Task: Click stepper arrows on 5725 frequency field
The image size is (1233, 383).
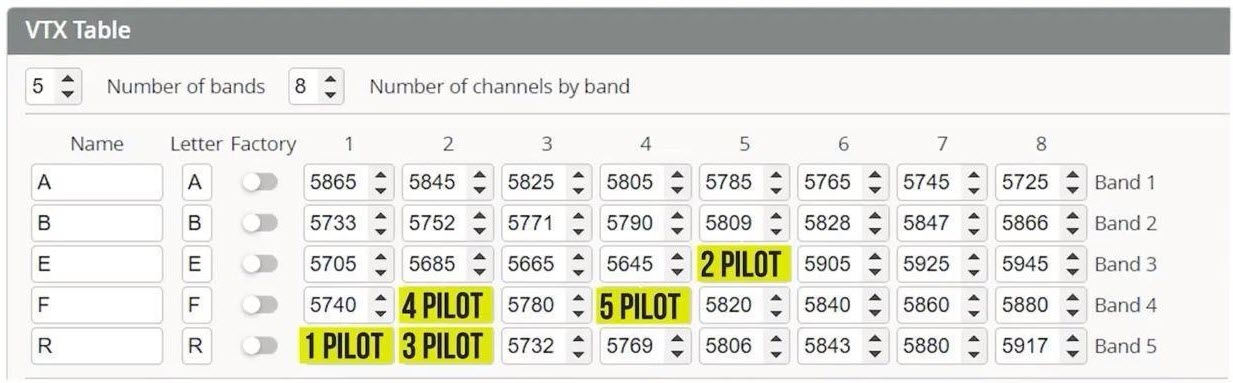Action: [1073, 182]
